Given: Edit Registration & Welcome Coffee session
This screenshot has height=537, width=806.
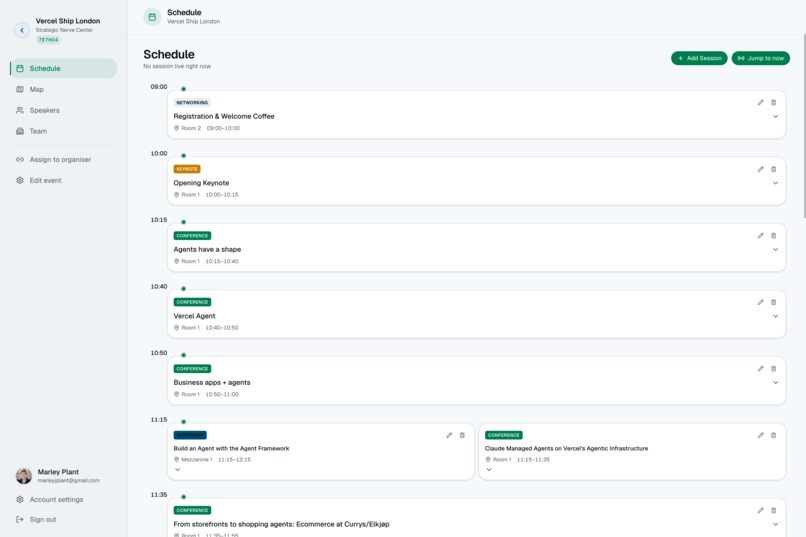Looking at the screenshot, I should pyautogui.click(x=760, y=103).
